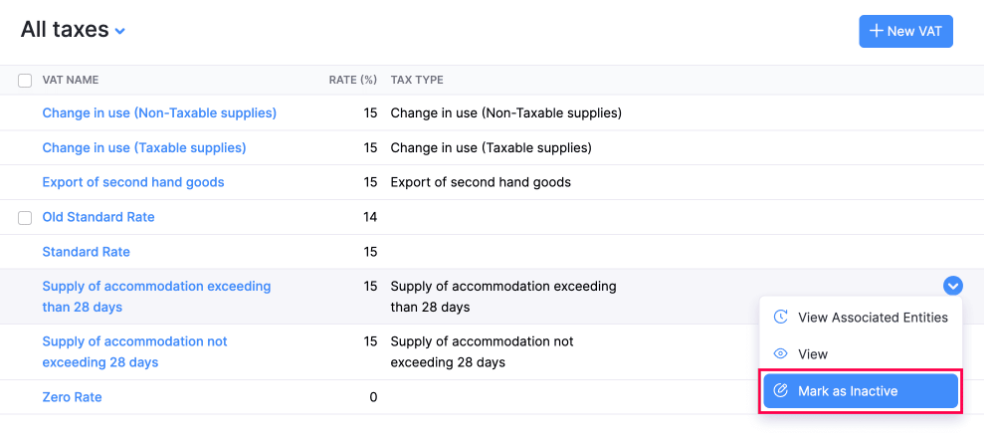
Task: Click the RATE (%) column header
Action: point(352,80)
